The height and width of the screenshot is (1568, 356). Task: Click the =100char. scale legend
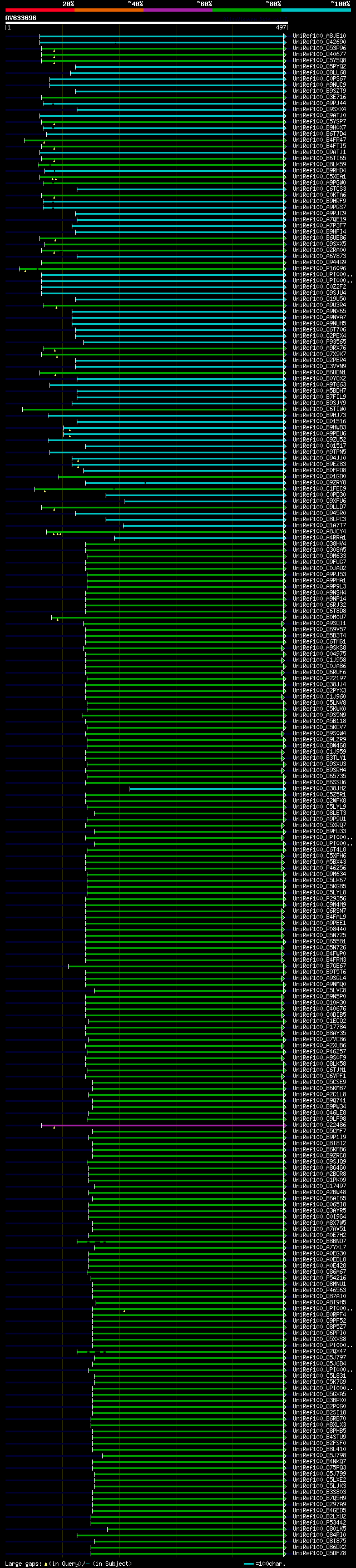click(264, 1563)
